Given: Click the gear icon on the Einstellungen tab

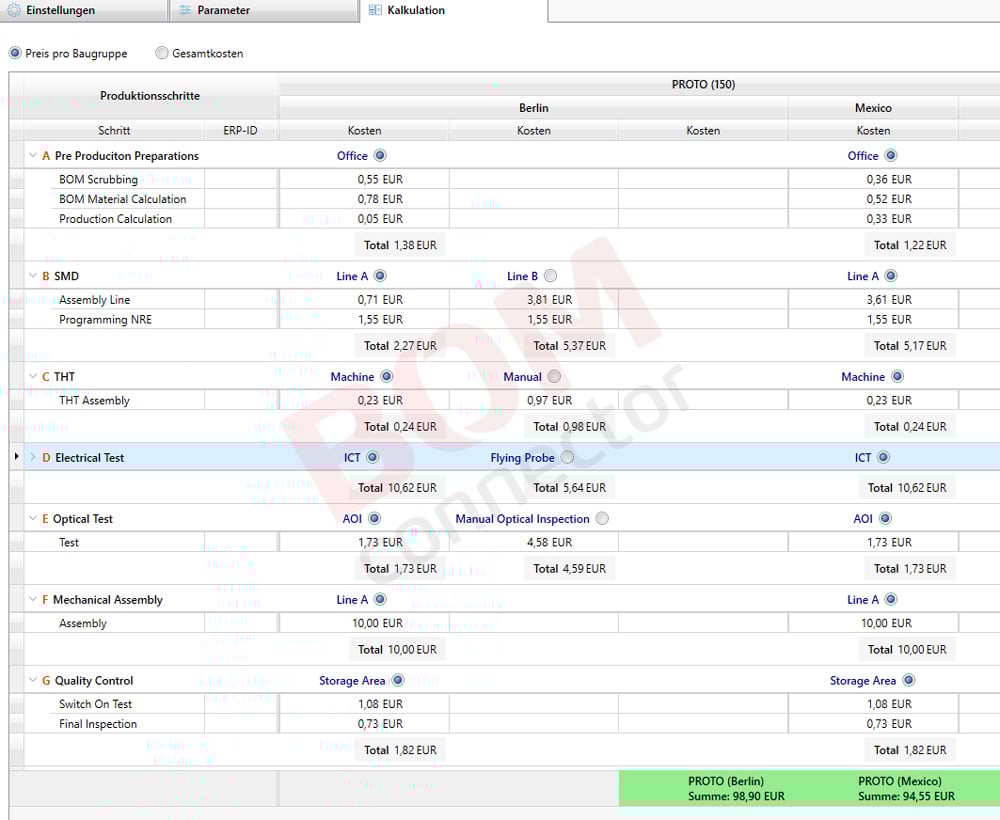Looking at the screenshot, I should (x=14, y=11).
